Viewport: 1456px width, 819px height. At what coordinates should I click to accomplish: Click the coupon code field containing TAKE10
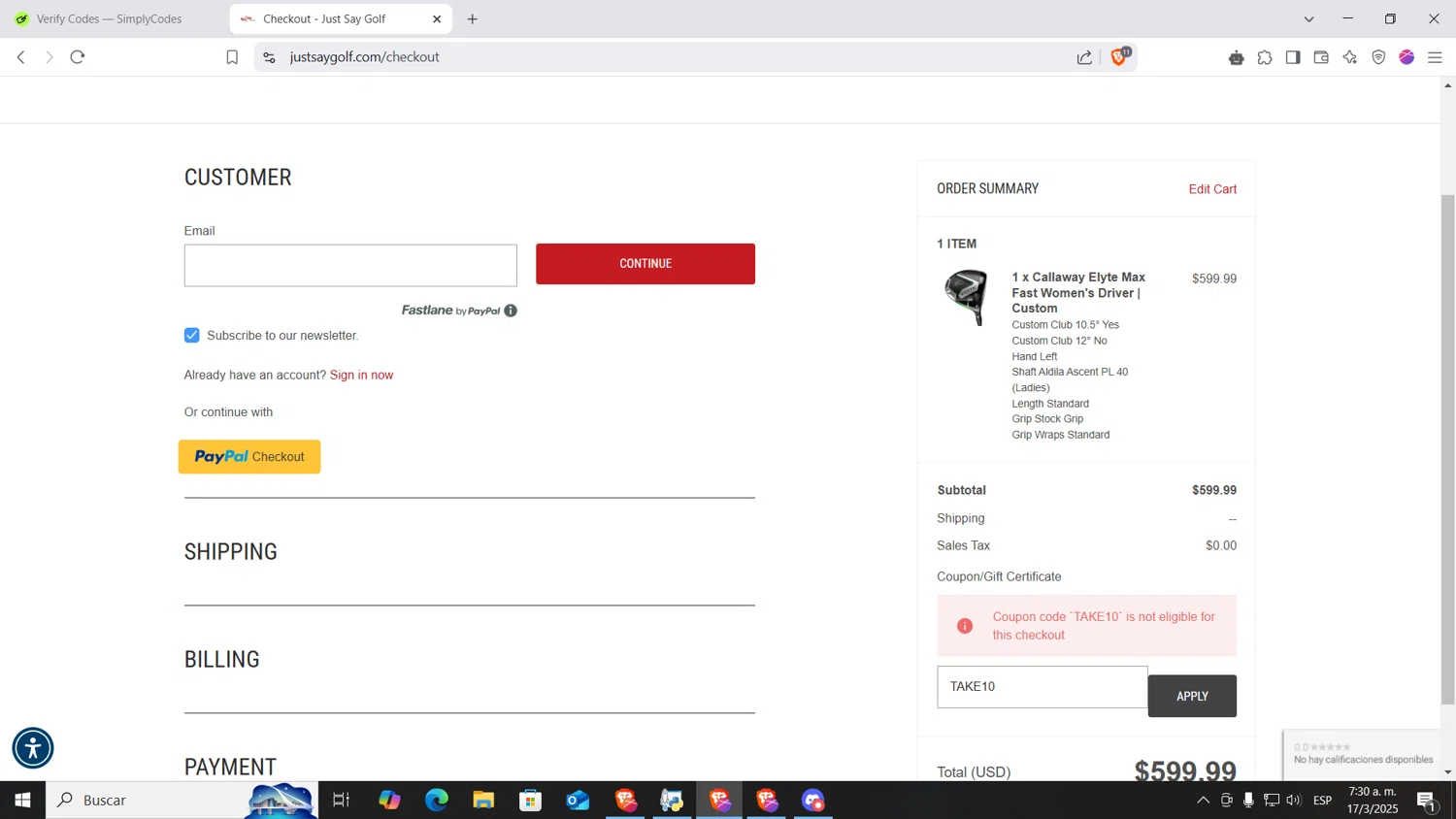(x=1042, y=686)
